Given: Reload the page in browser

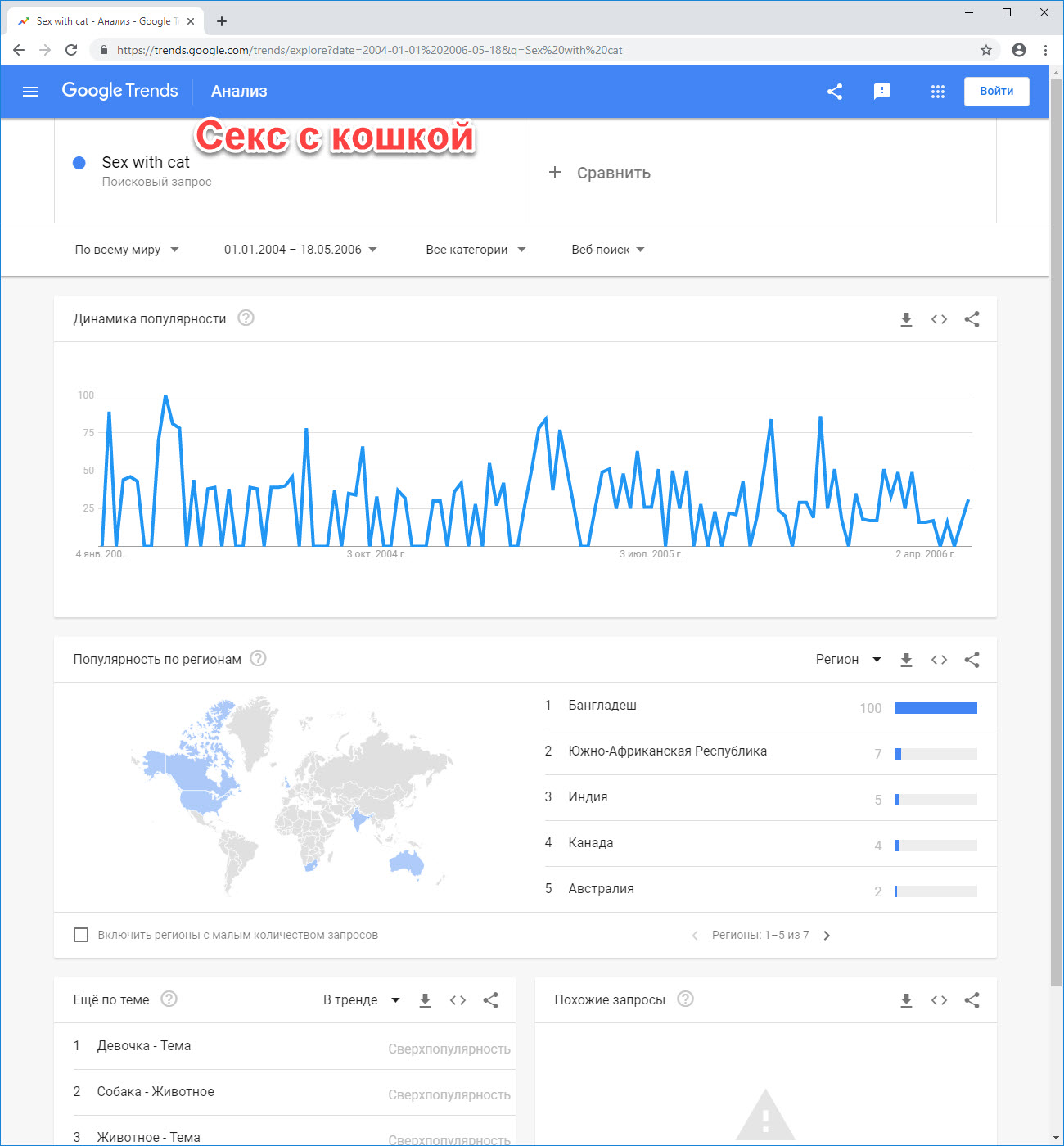Looking at the screenshot, I should (71, 50).
